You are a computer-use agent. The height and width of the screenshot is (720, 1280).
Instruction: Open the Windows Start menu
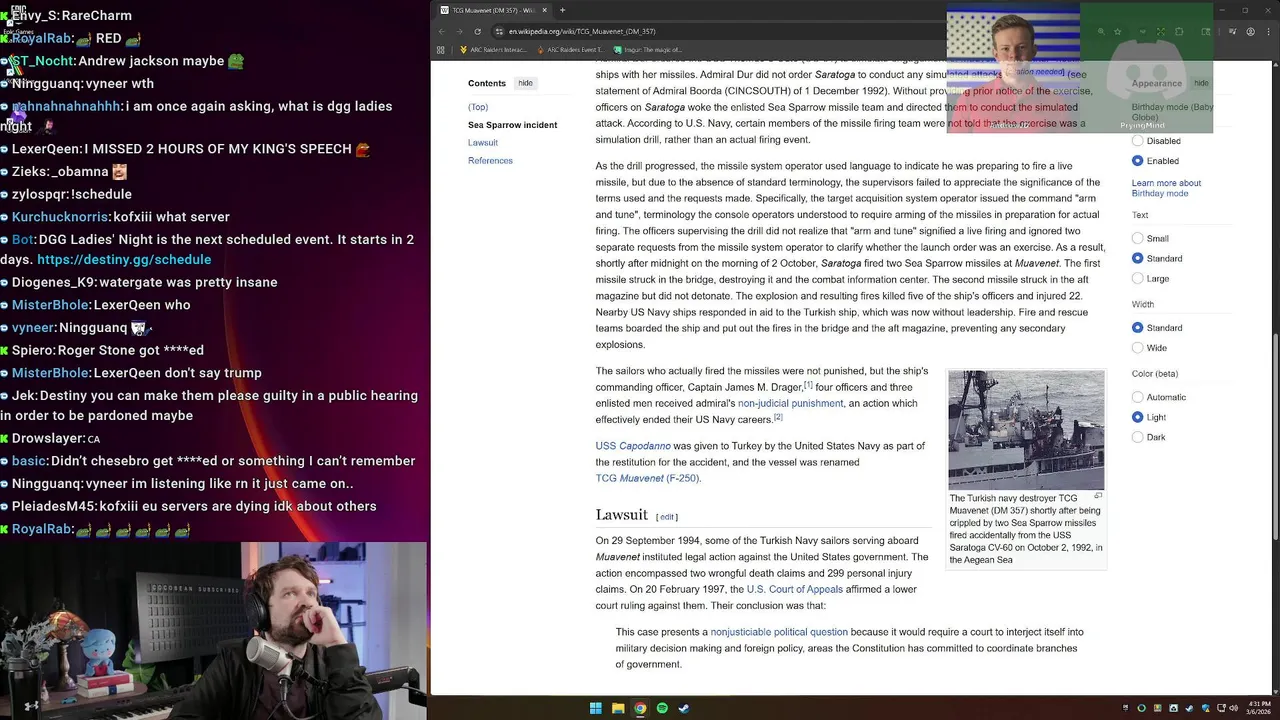click(x=596, y=708)
